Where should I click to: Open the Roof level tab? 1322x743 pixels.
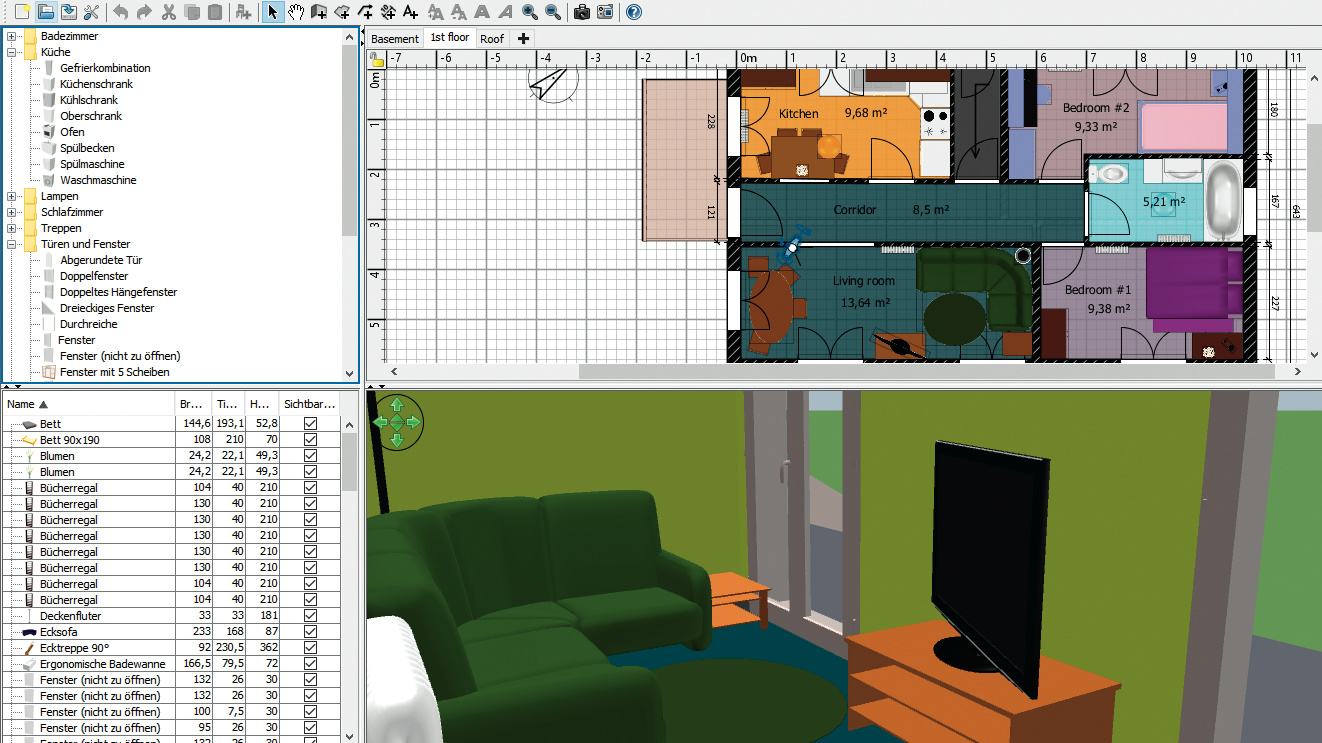click(x=491, y=39)
